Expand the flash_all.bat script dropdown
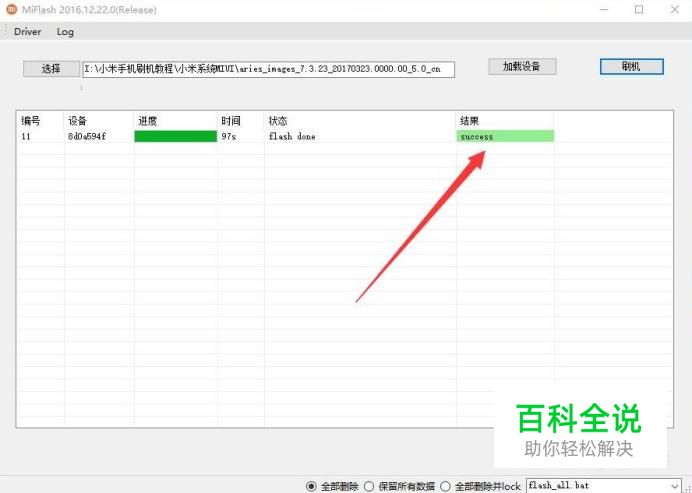 [x=674, y=486]
